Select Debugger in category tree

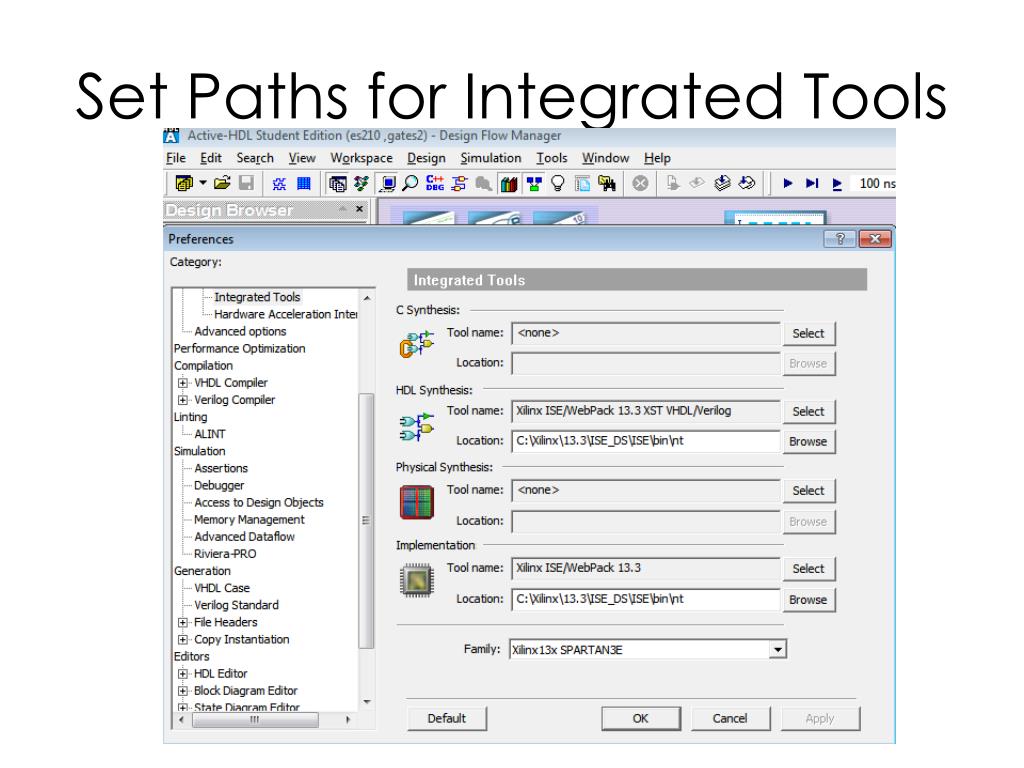tap(219, 485)
